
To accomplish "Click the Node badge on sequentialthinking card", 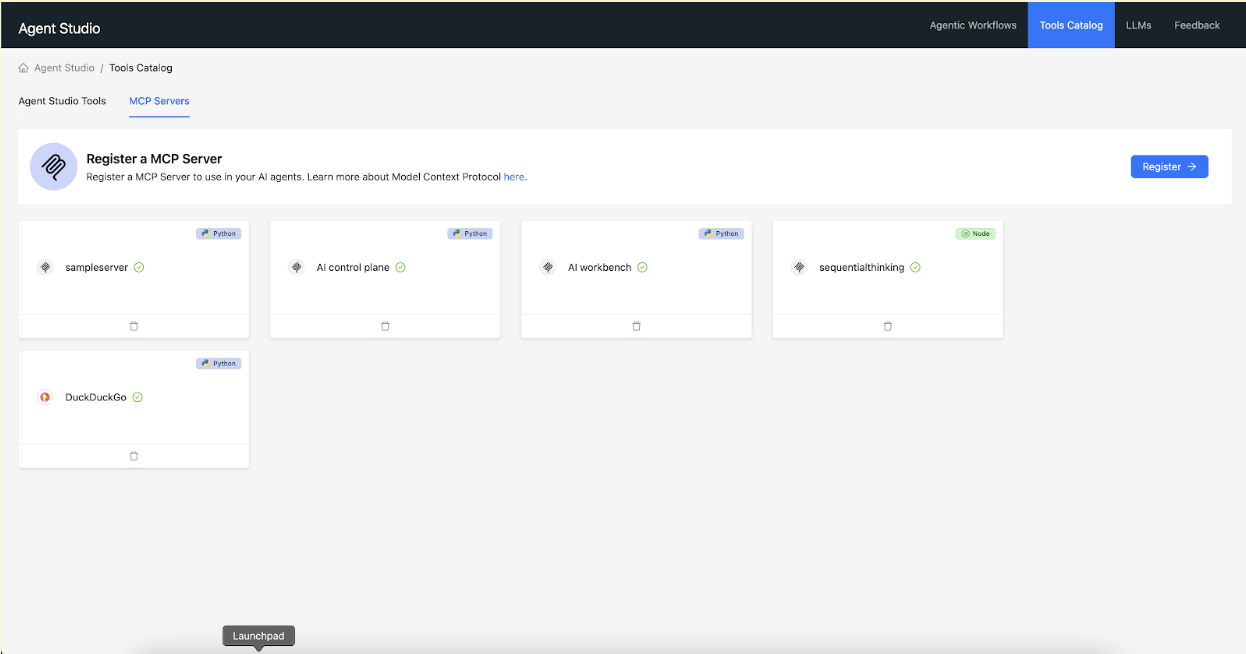I will pyautogui.click(x=975, y=233).
